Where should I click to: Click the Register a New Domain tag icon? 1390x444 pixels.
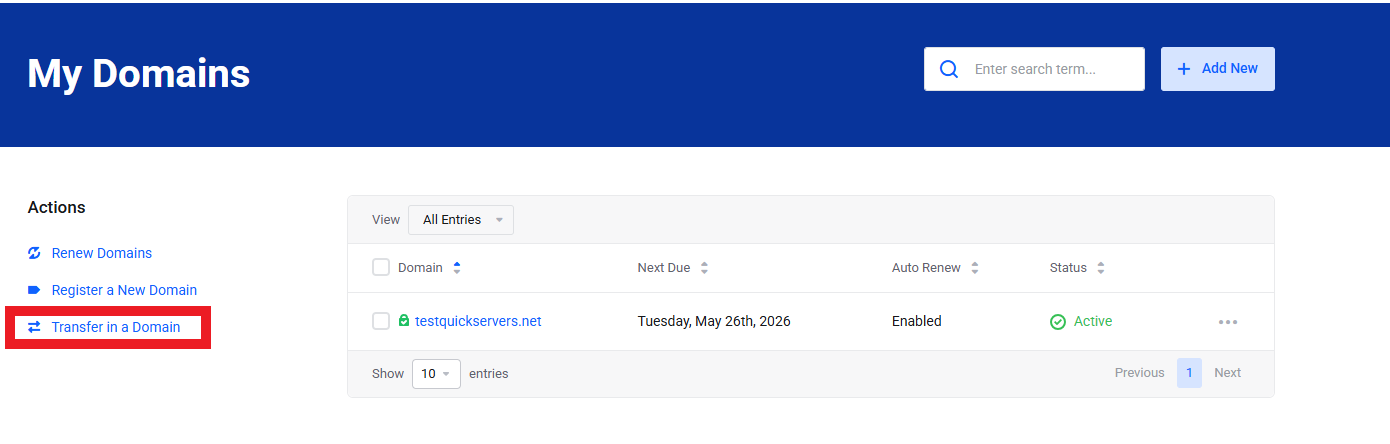click(34, 290)
